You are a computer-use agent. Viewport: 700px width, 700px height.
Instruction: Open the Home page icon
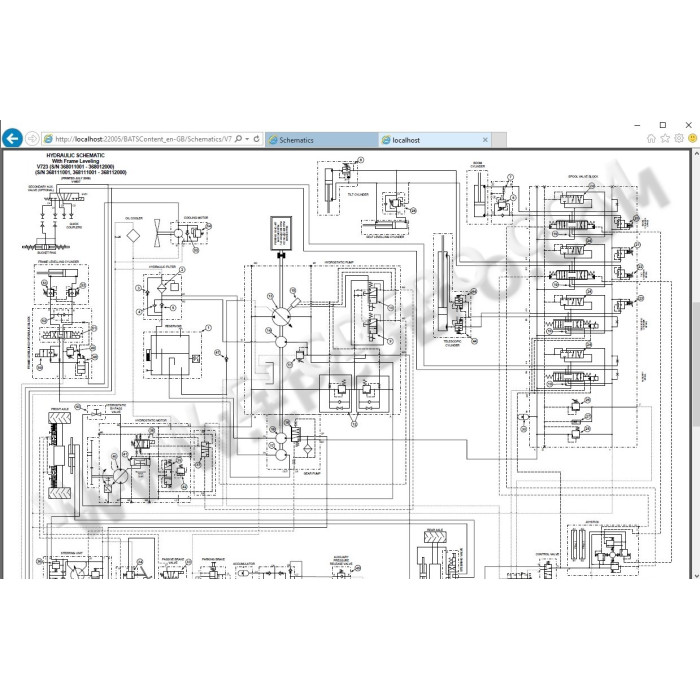(x=651, y=138)
